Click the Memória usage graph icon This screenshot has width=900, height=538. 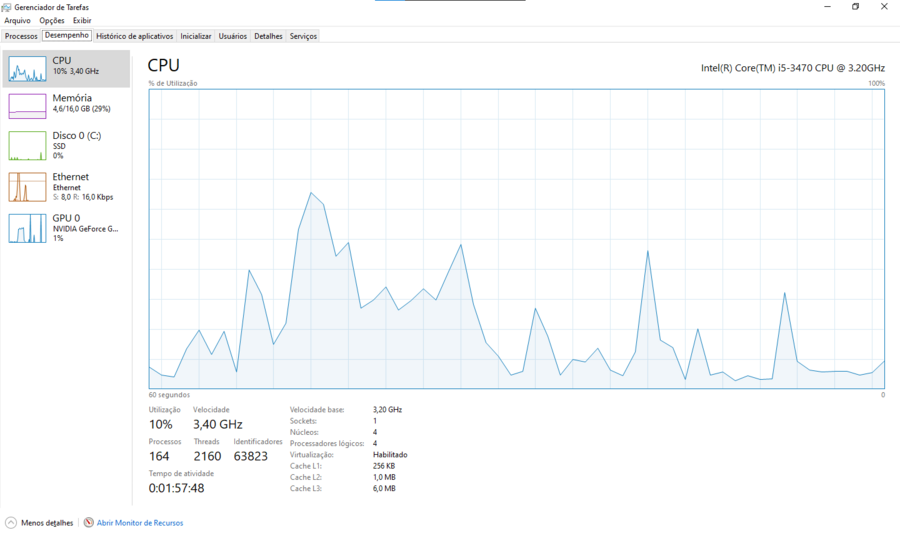tap(27, 105)
